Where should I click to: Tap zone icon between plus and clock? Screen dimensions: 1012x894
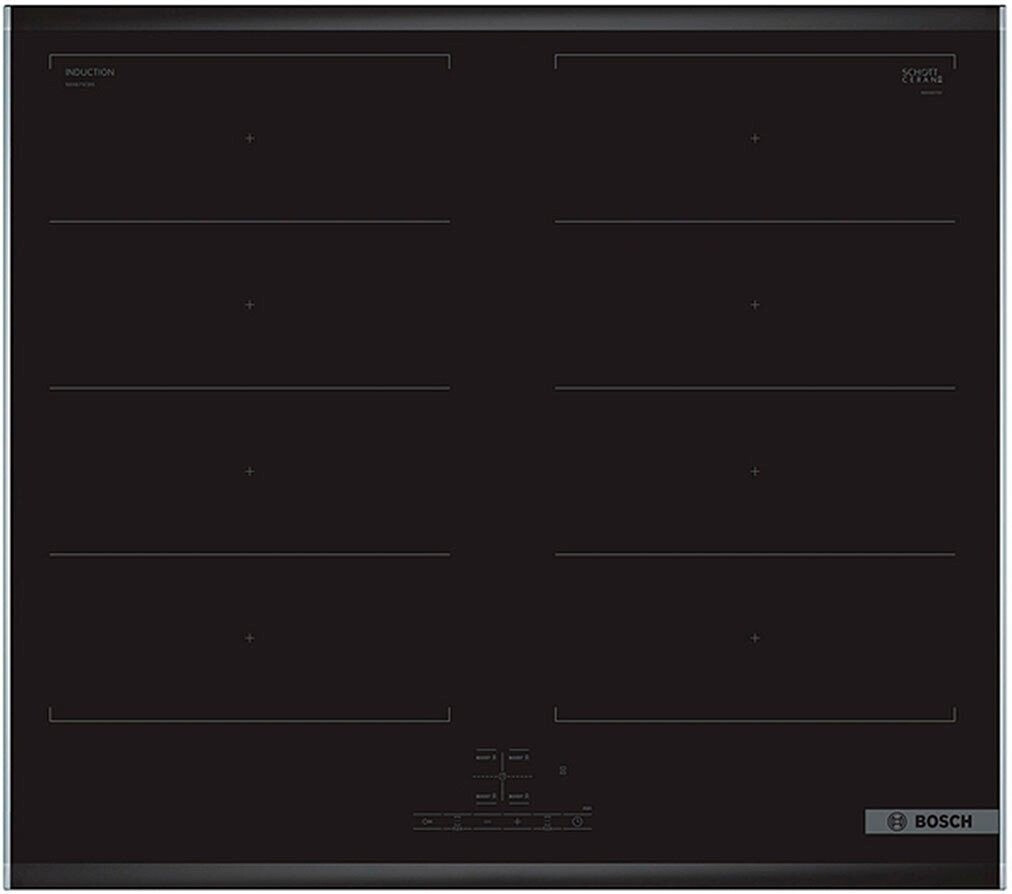[x=547, y=822]
